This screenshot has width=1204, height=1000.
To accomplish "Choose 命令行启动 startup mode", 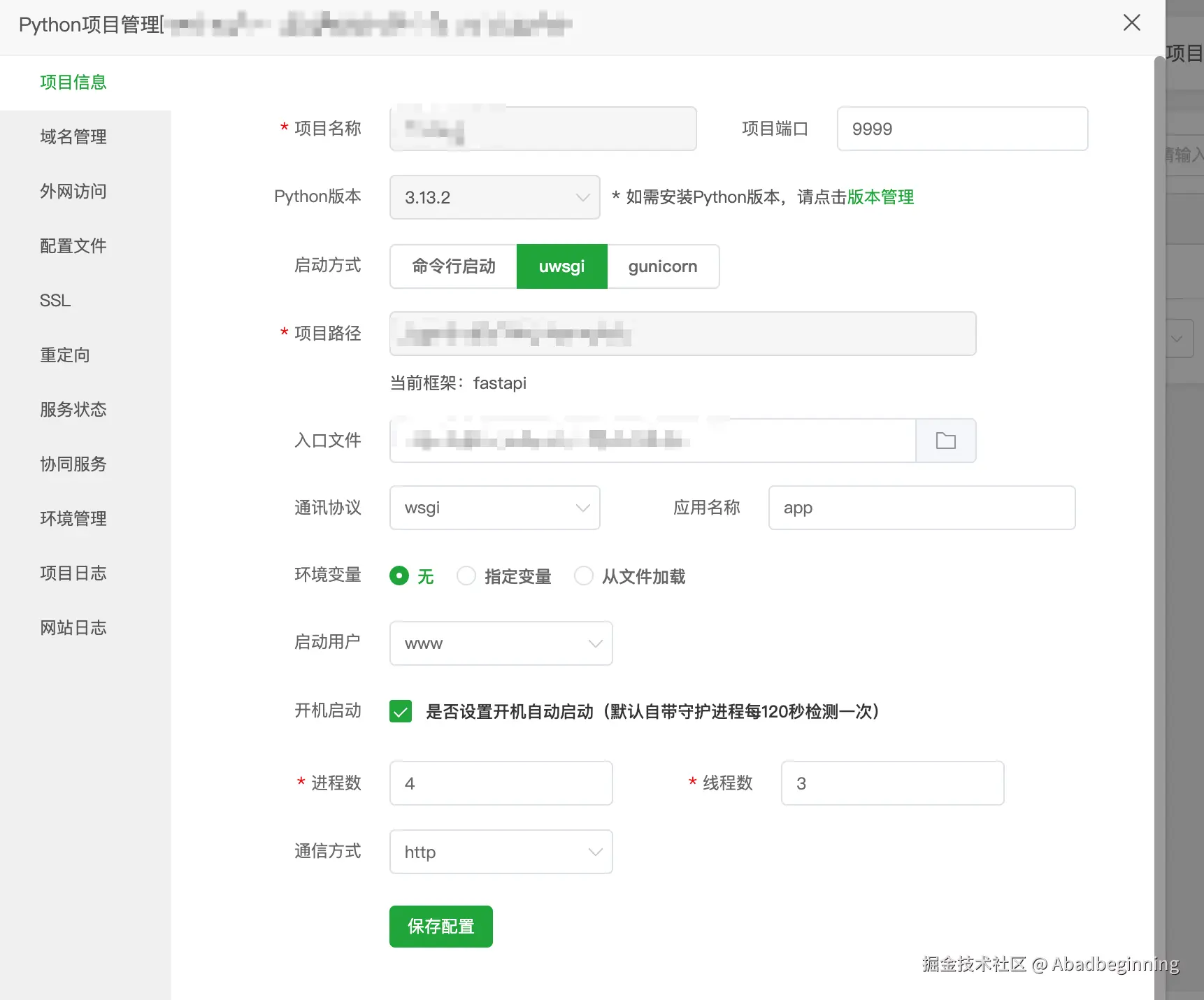I will (454, 266).
